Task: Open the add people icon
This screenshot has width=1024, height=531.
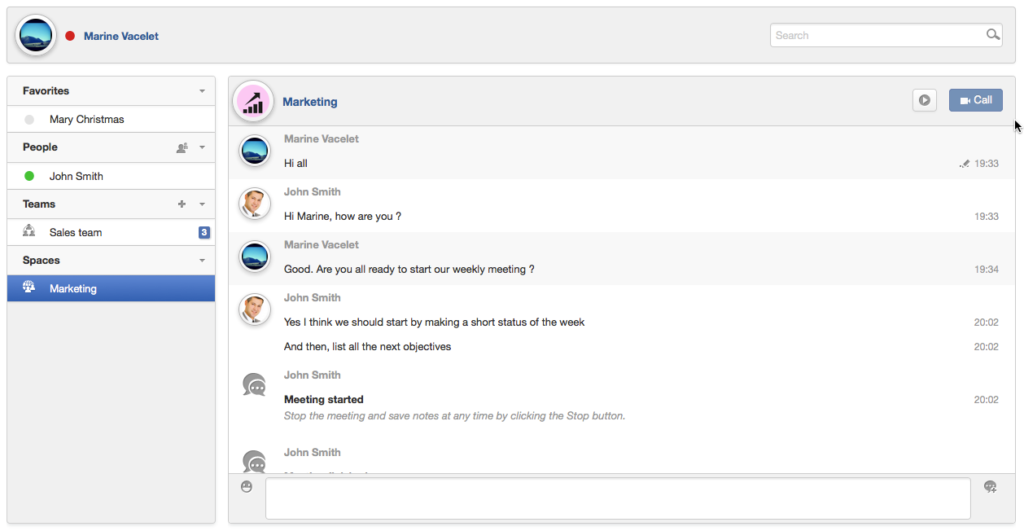Action: tap(182, 148)
